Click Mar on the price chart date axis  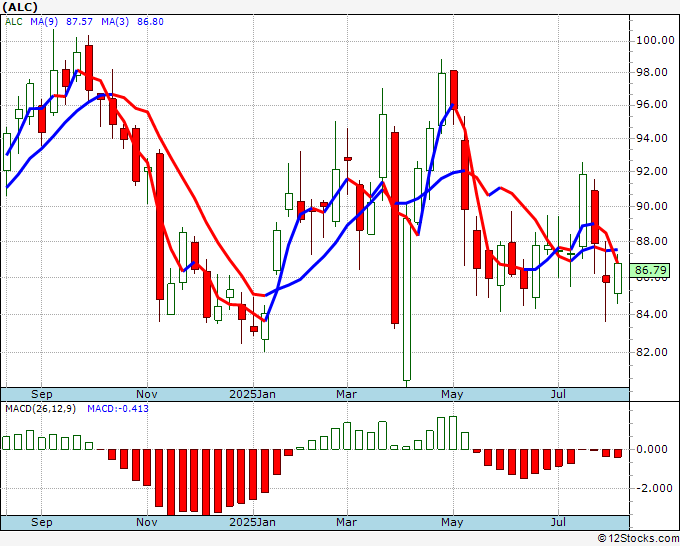347,395
